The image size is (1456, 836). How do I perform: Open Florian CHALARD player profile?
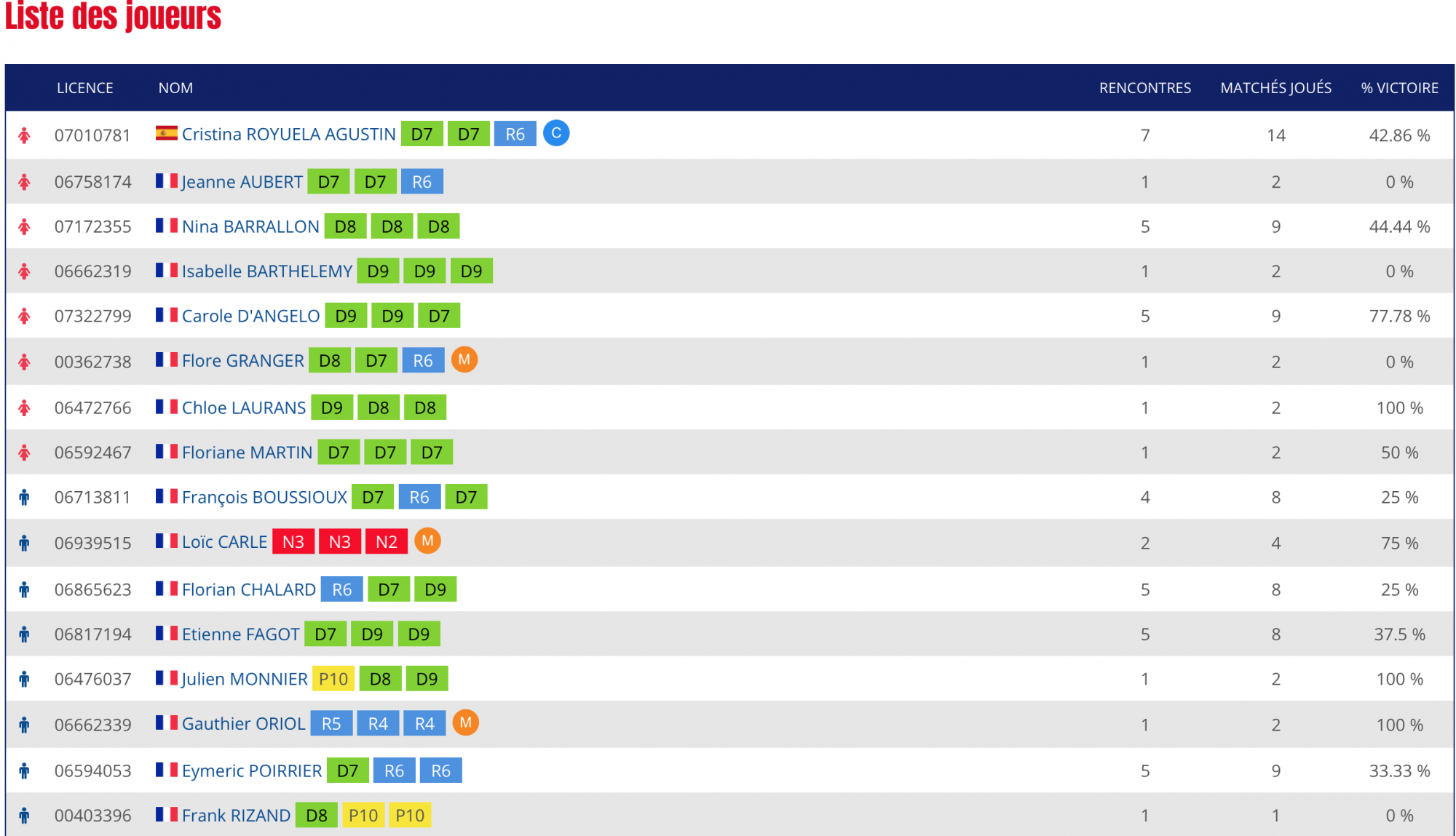pyautogui.click(x=249, y=590)
